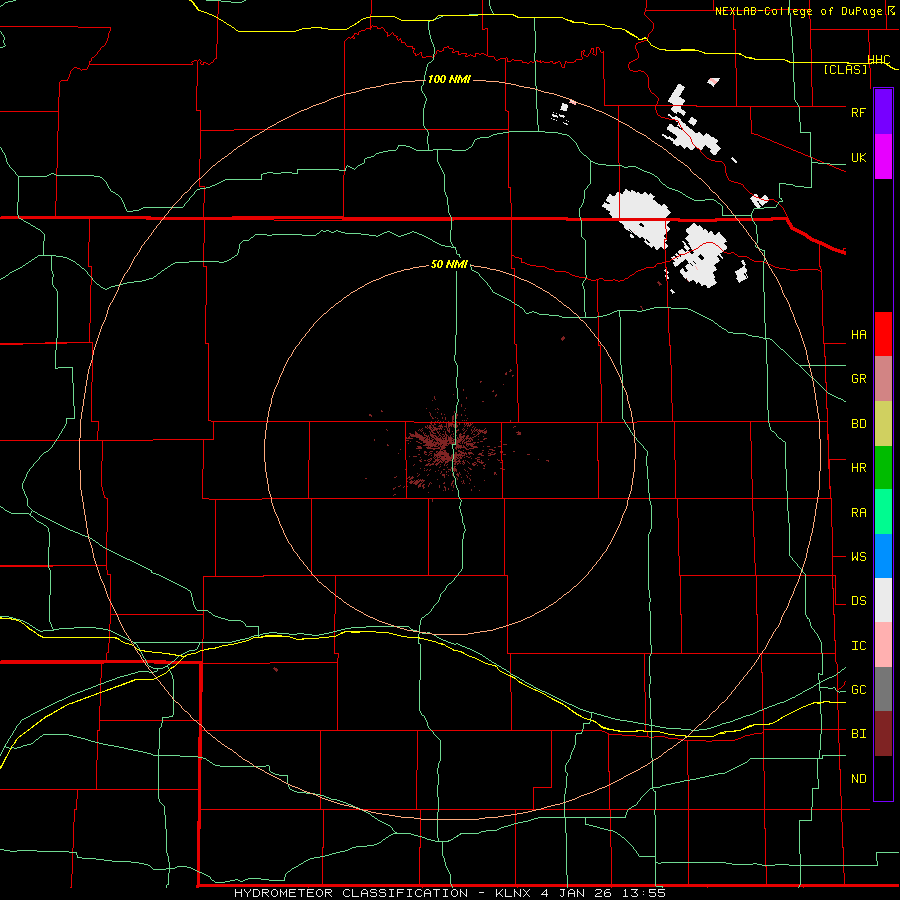The width and height of the screenshot is (900, 900).
Task: Click the UK legend label
Action: tap(858, 157)
